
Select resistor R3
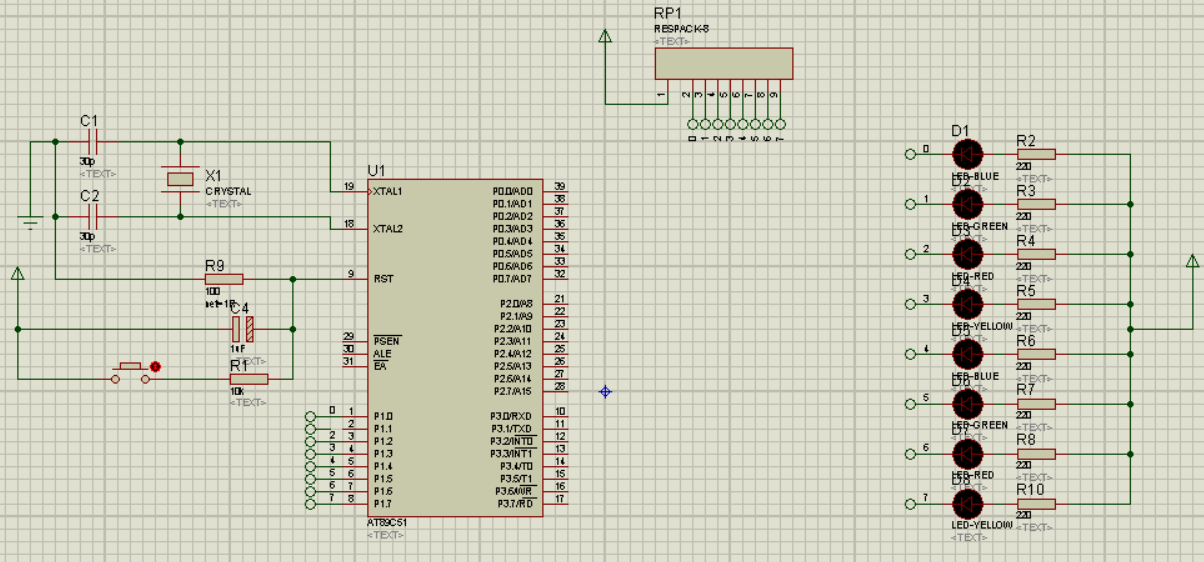pos(1036,204)
